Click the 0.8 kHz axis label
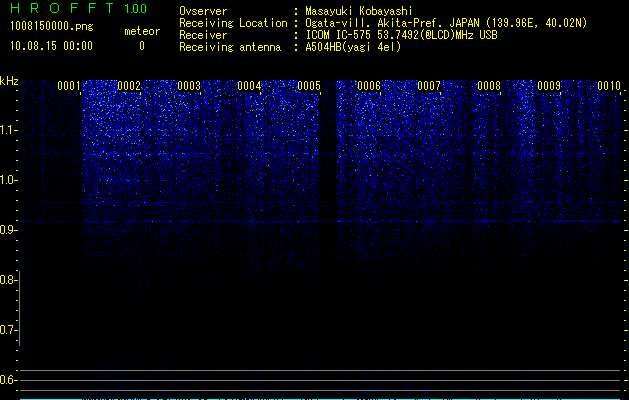 point(8,280)
